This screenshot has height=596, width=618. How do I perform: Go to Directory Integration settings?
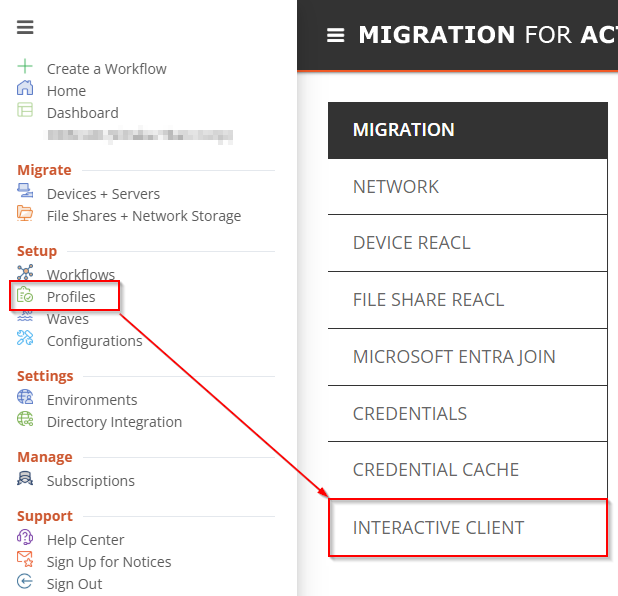(x=114, y=422)
